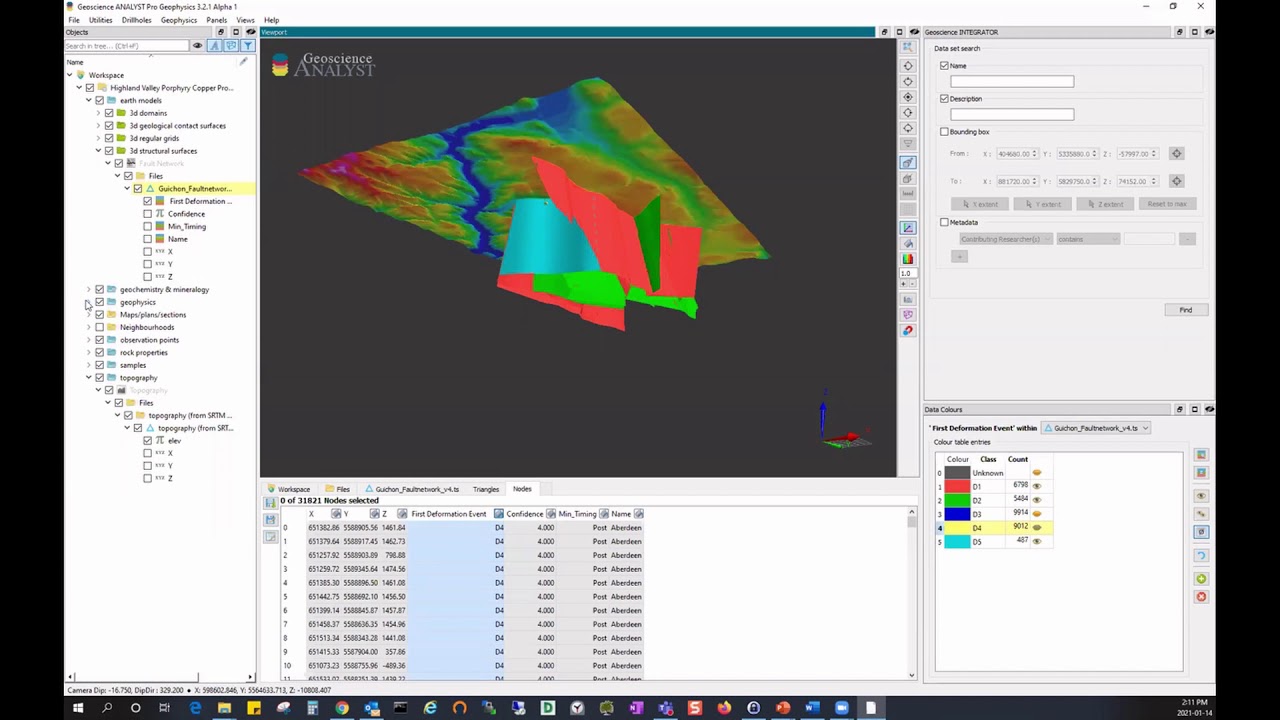Screen dimensions: 1280x720
Task: Click the top image icon in Data Colours toolbar
Action: pos(1201,455)
